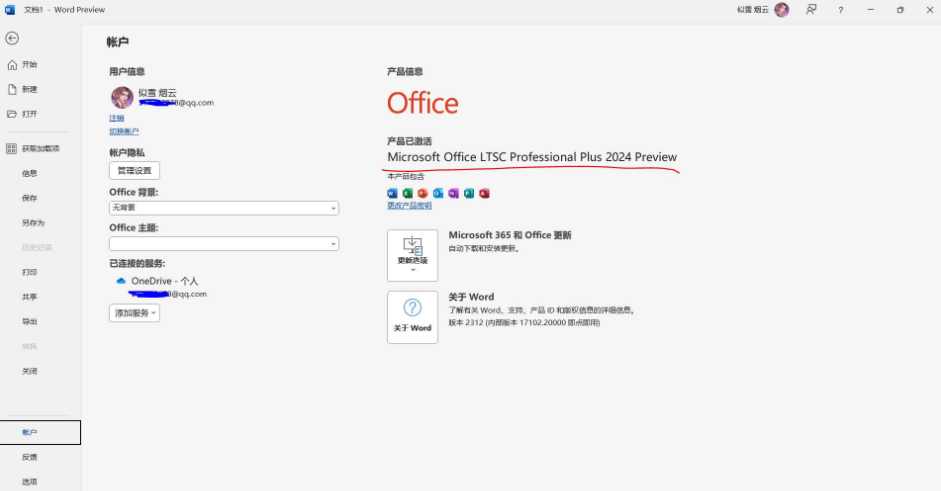Open the 添加服务 dropdown button
Viewport: 941px width, 491px height.
(x=134, y=313)
